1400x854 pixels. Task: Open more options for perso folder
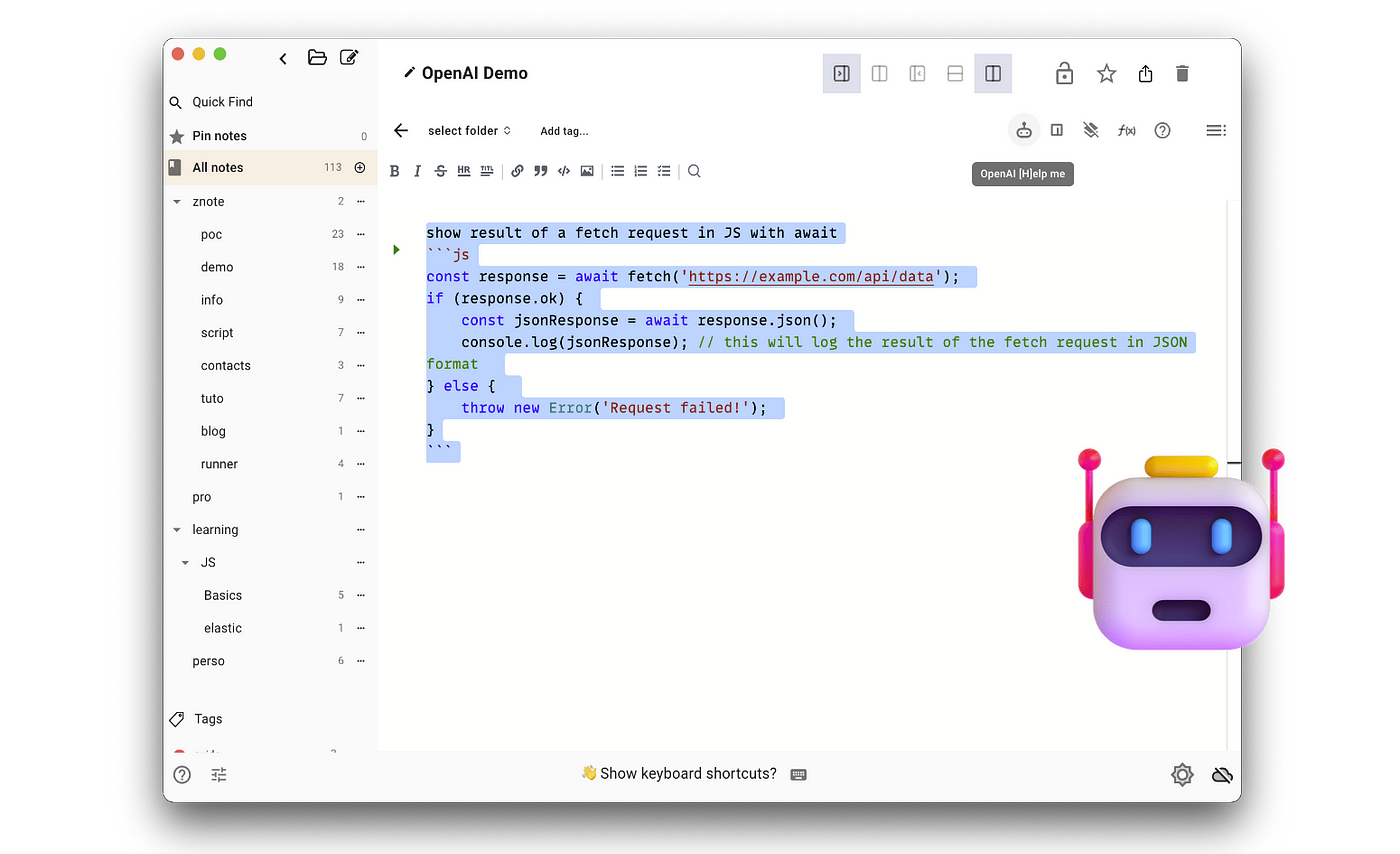pos(361,661)
